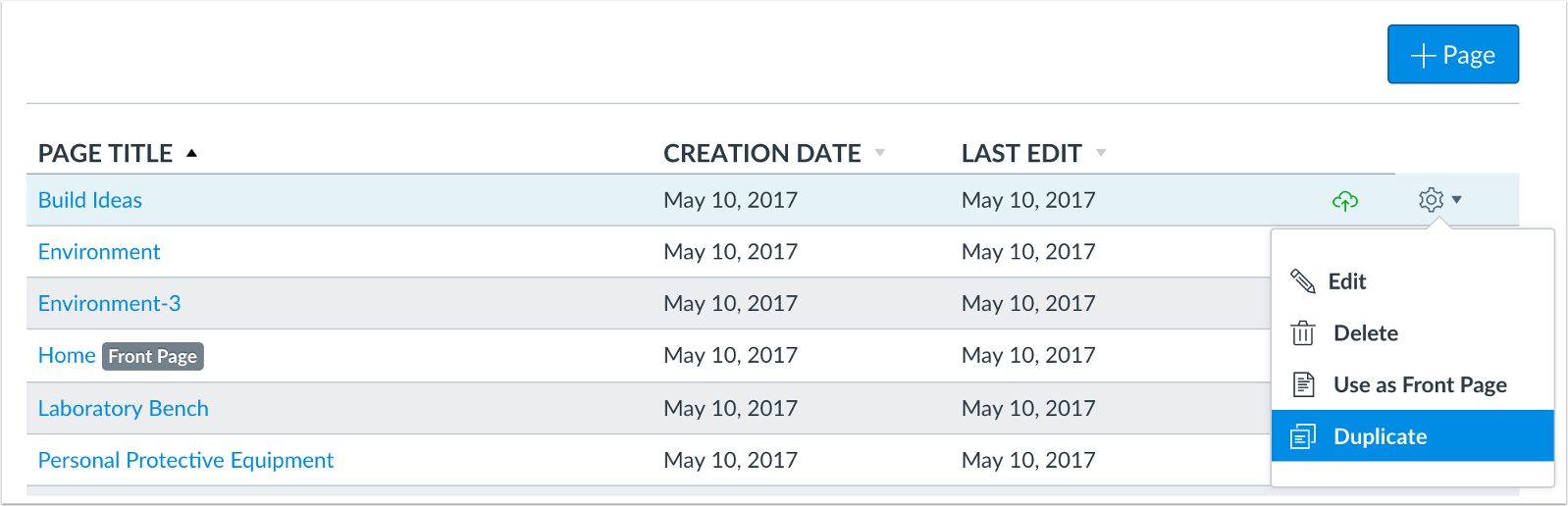Choose Duplicate from the options menu
Viewport: 1568px width, 506px height.
pos(1412,436)
